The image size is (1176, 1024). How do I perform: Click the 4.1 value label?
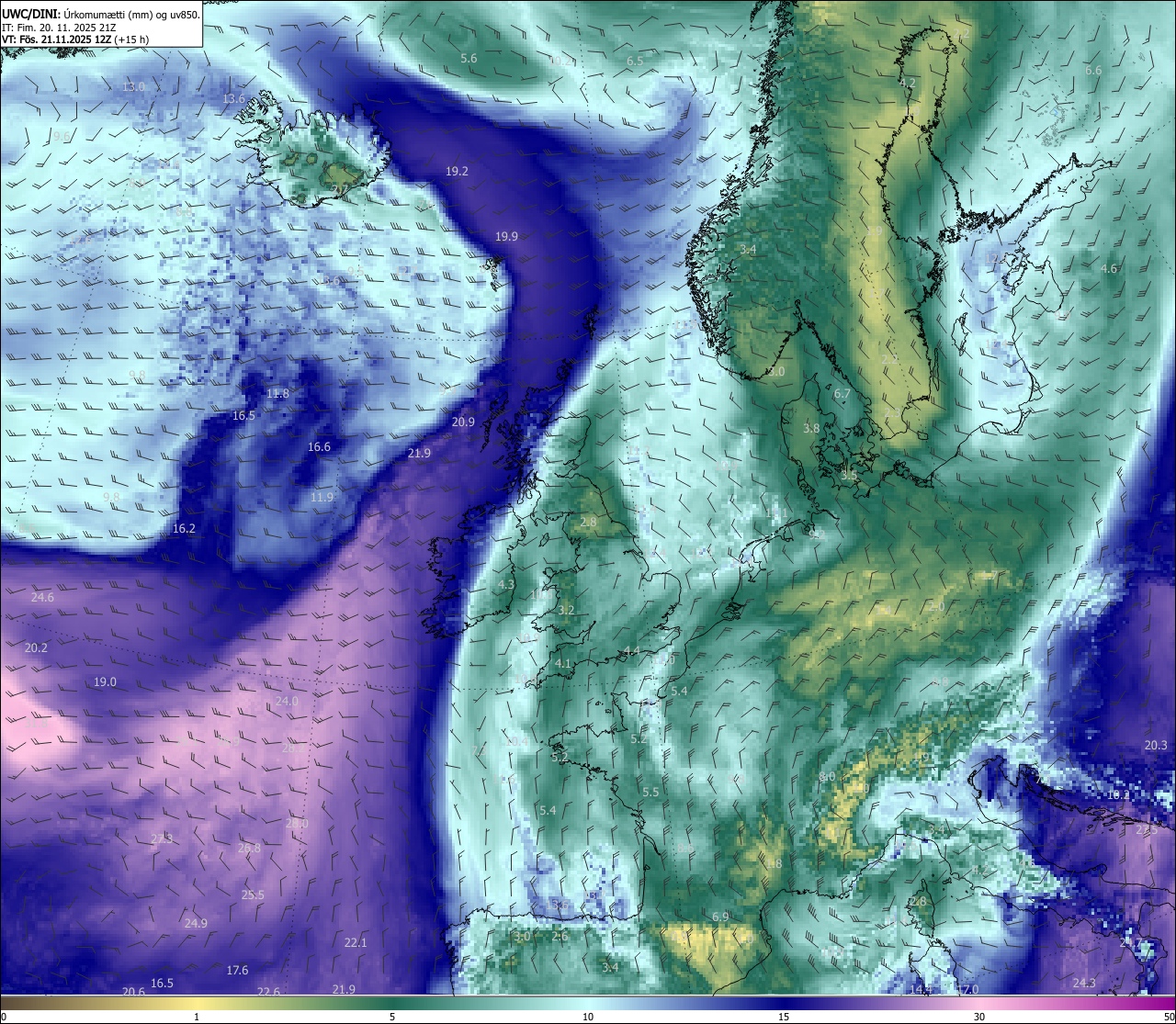563,664
